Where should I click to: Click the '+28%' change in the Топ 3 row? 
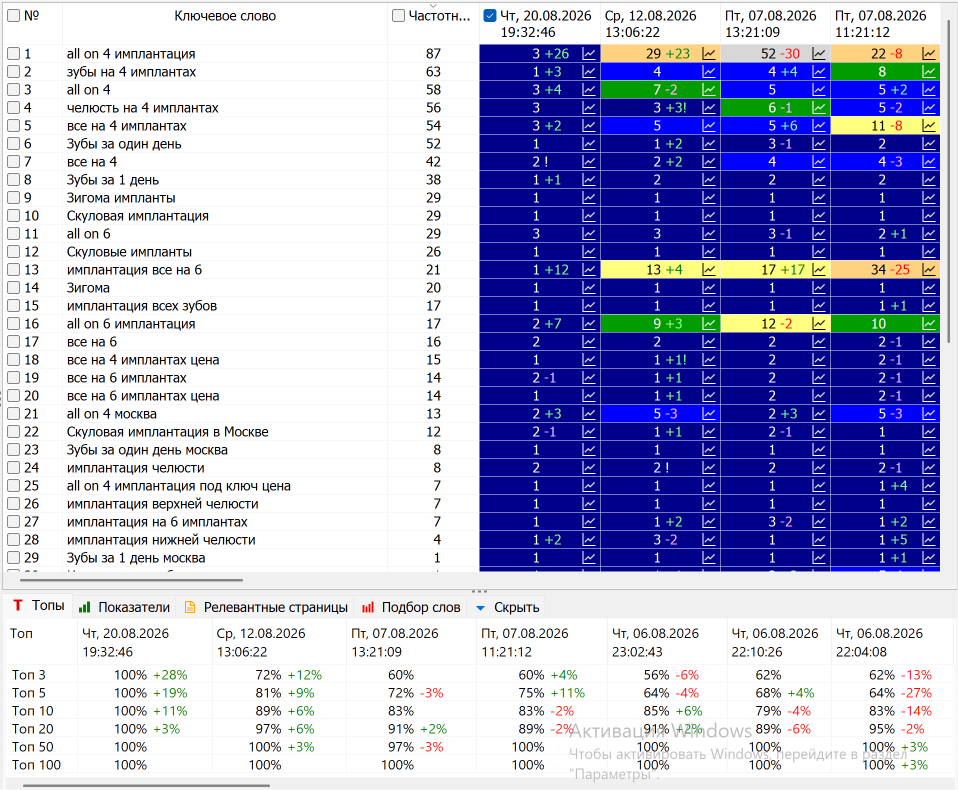click(x=170, y=675)
